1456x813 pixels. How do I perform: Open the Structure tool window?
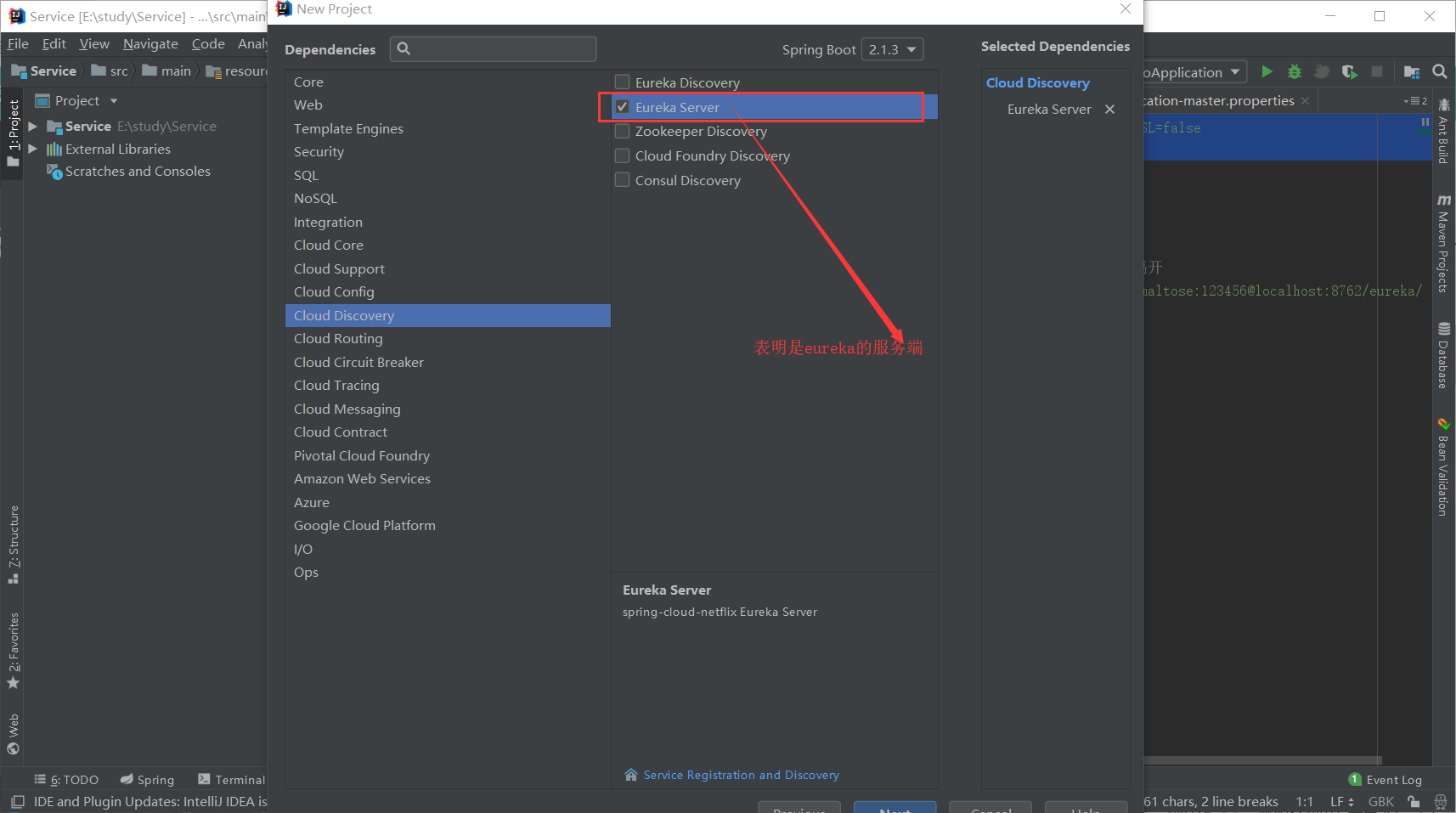[14, 545]
